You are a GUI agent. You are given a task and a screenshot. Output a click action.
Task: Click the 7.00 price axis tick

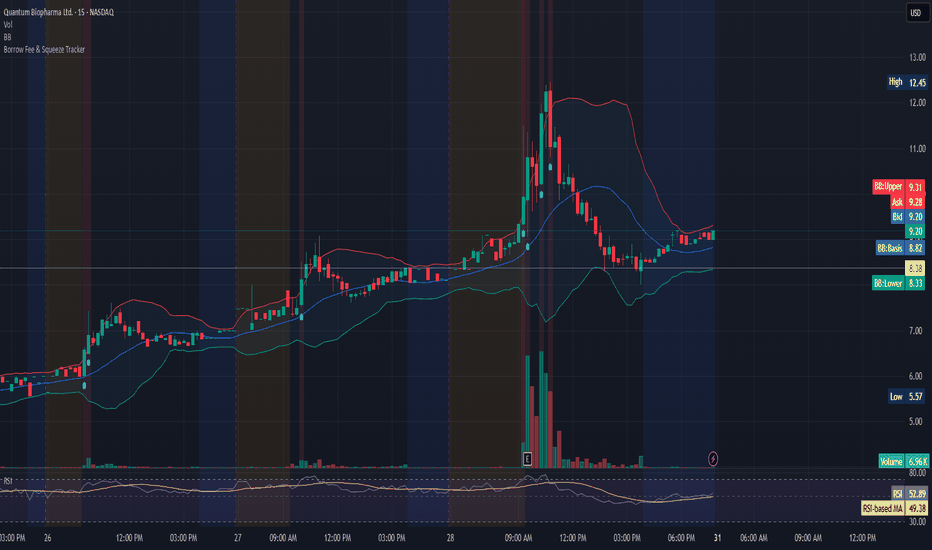pos(917,331)
